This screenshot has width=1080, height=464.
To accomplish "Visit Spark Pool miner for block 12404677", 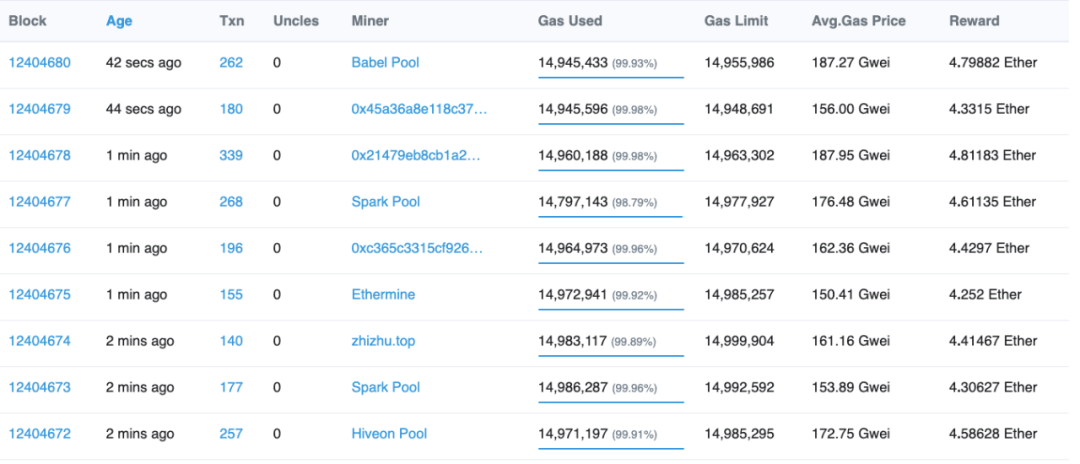I will coord(386,202).
